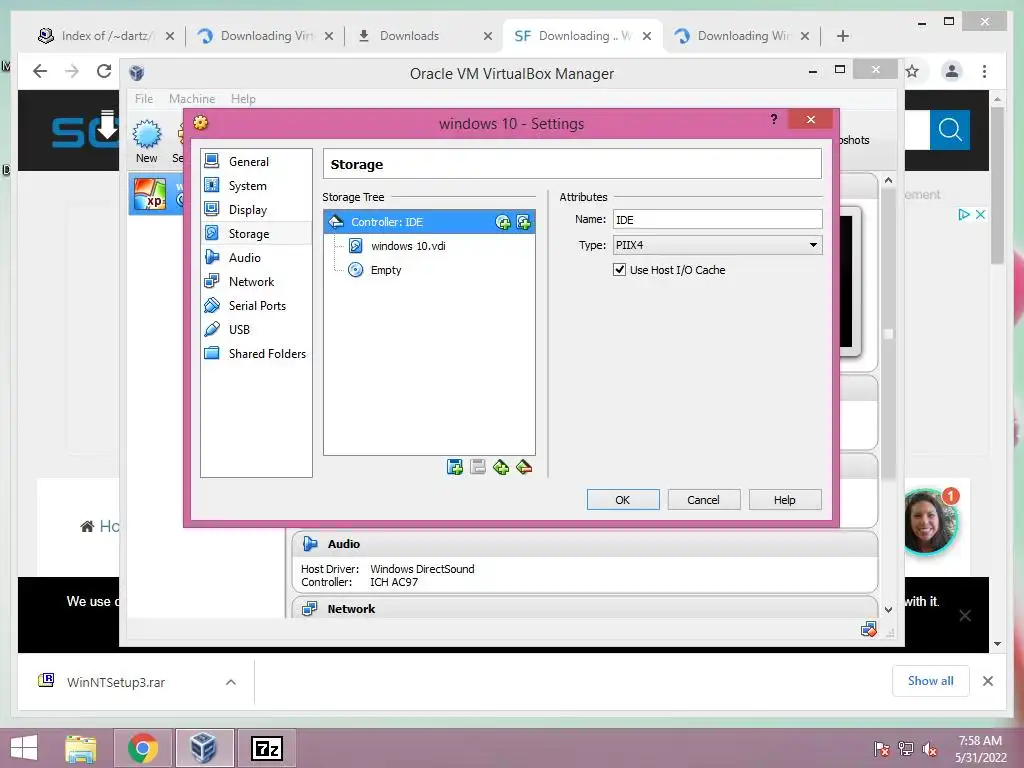This screenshot has height=768, width=1024.
Task: Switch to the Downloads browser tab
Action: pyautogui.click(x=424, y=36)
